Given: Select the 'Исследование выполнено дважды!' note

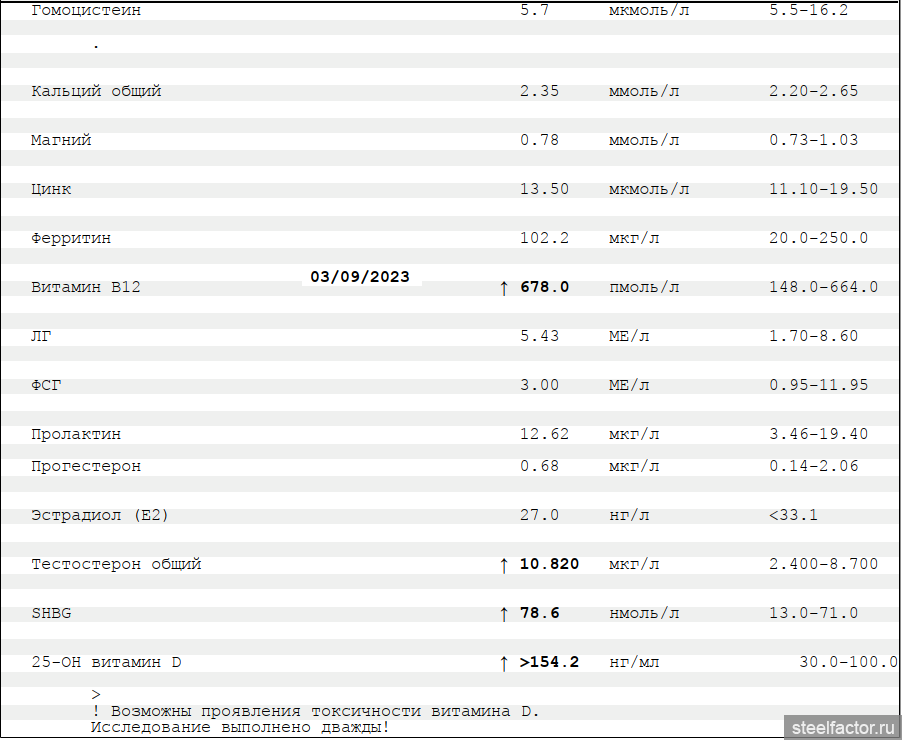Looking at the screenshot, I should point(240,727).
